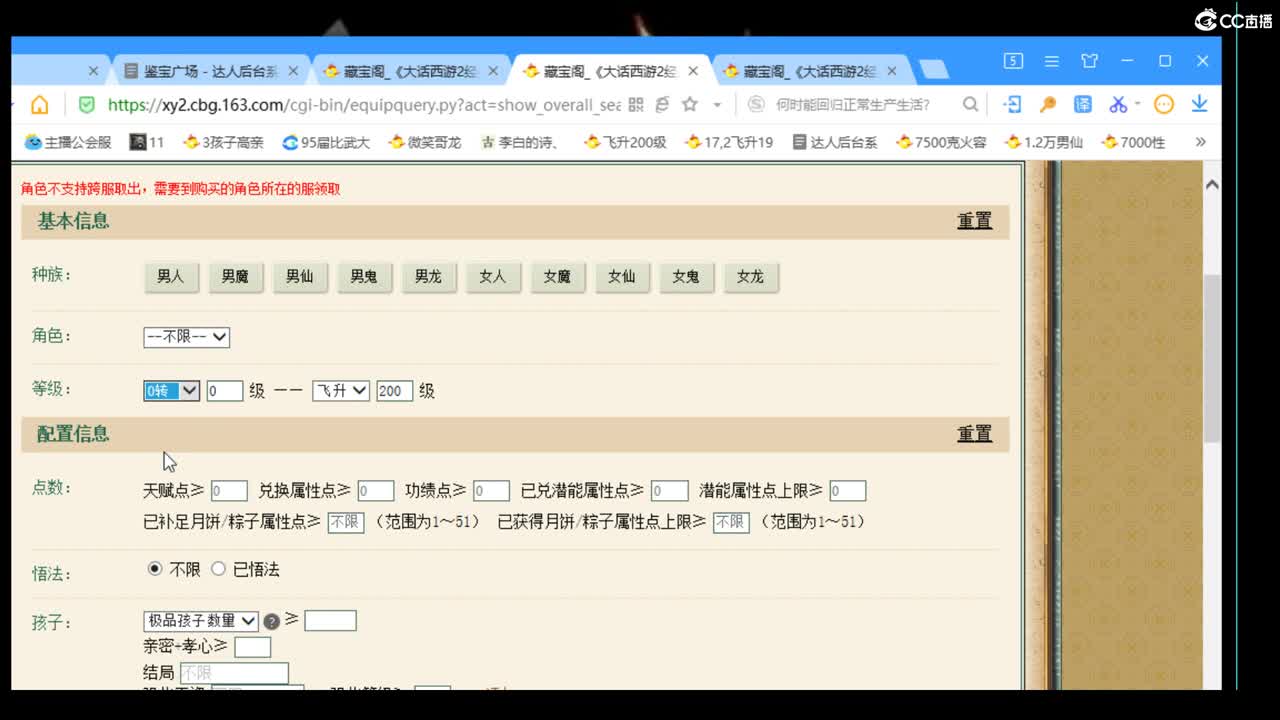Image resolution: width=1280 pixels, height=720 pixels.
Task: Select race 男魔
Action: click(235, 277)
